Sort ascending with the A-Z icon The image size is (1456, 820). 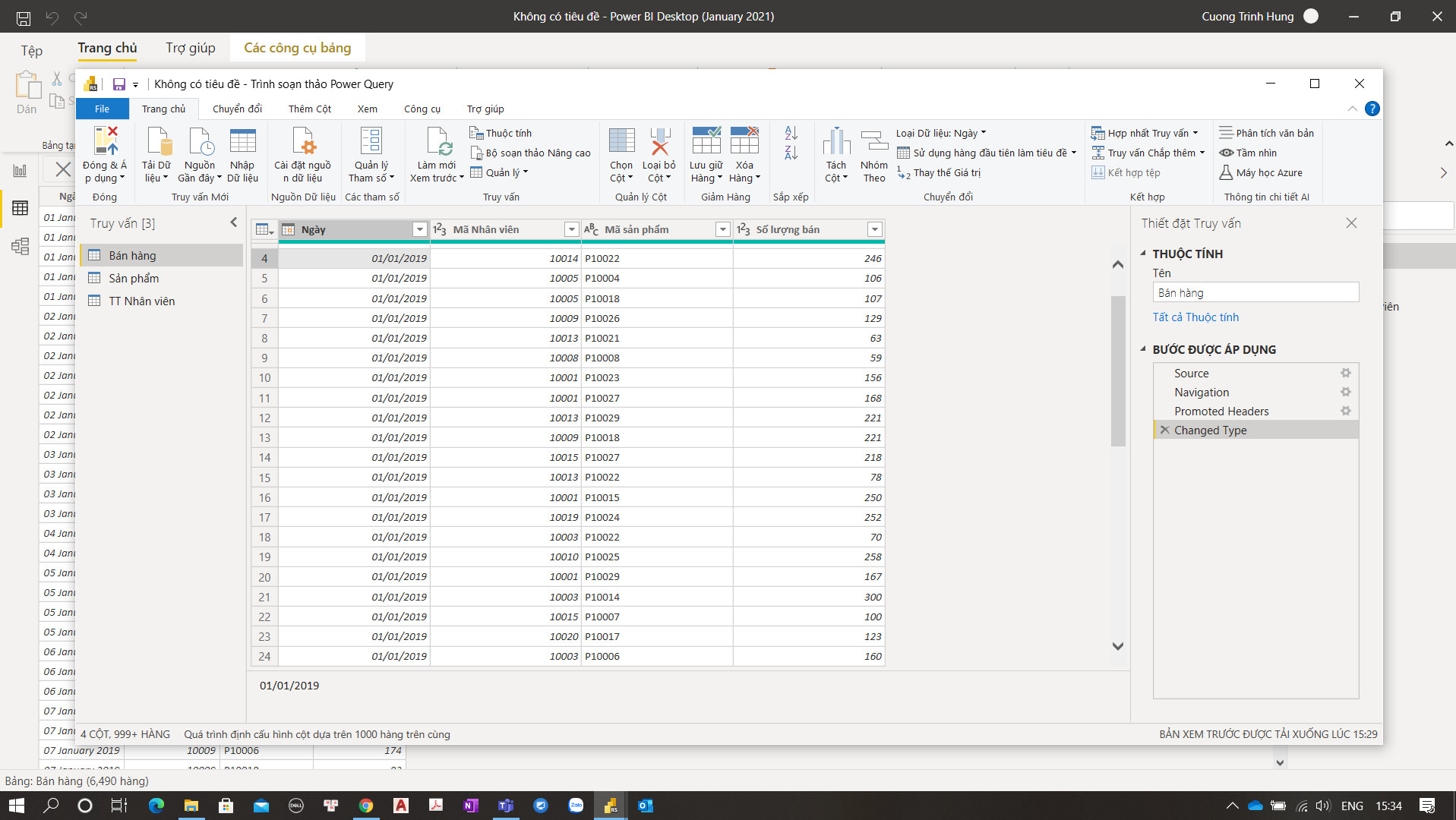pyautogui.click(x=791, y=133)
